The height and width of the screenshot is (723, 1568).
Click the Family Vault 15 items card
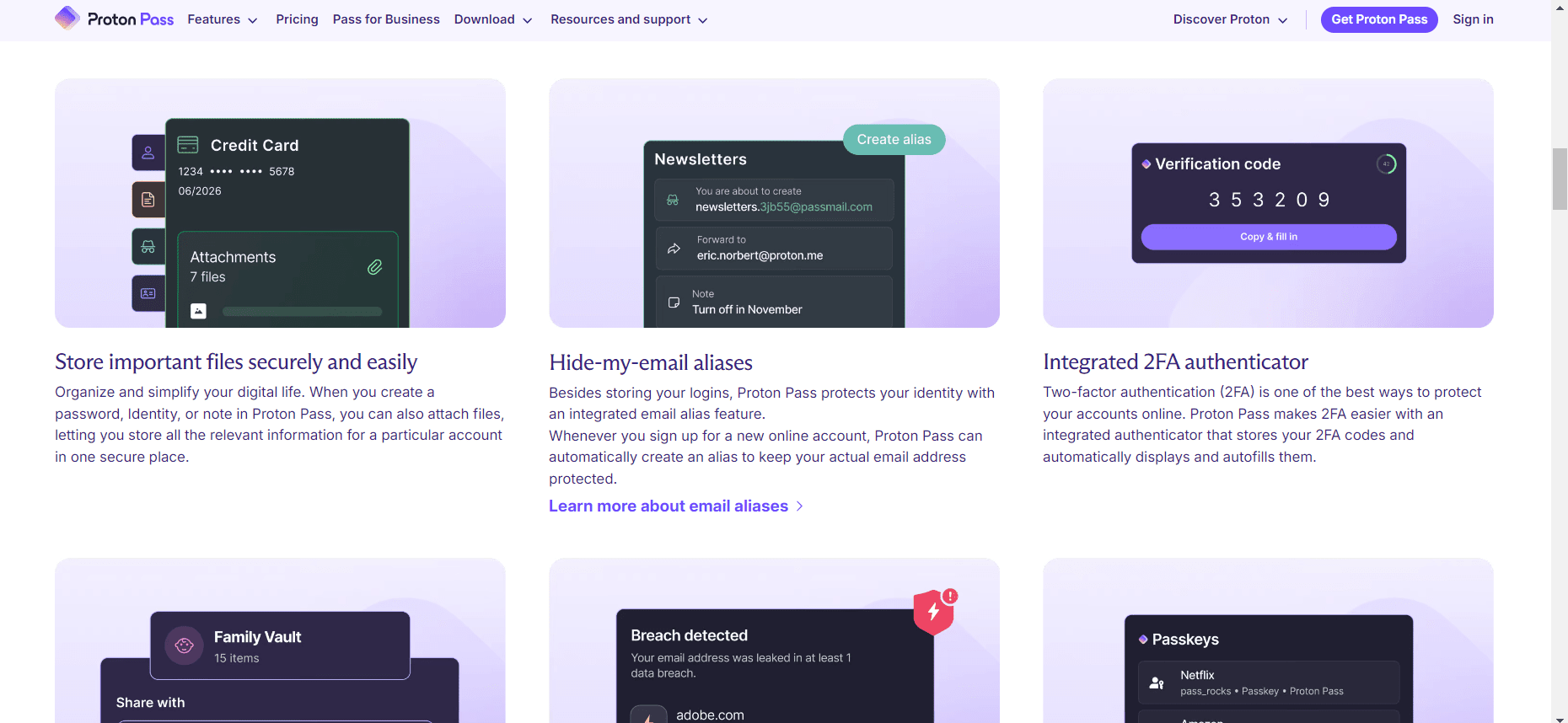click(280, 645)
